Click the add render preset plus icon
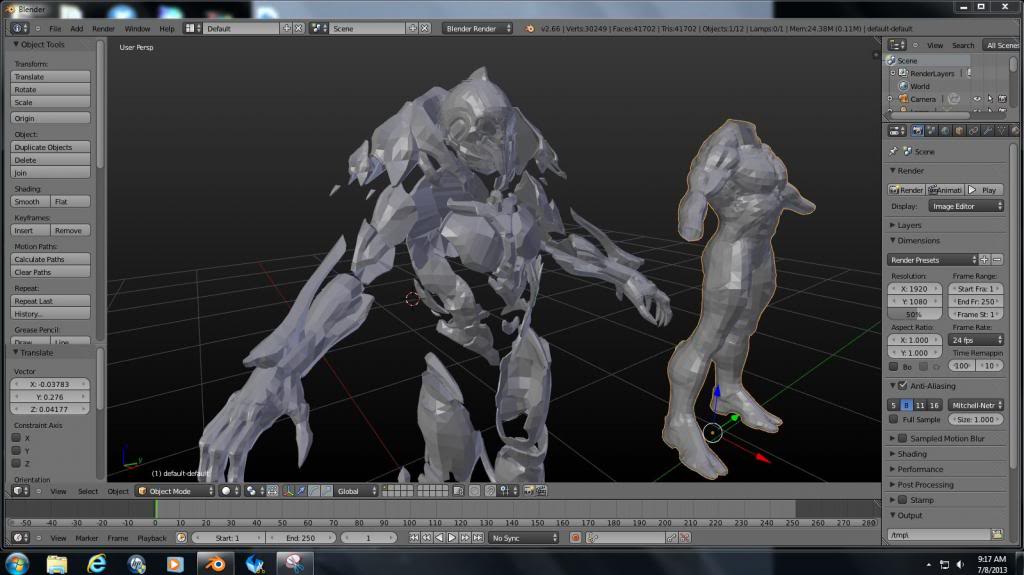 point(985,260)
